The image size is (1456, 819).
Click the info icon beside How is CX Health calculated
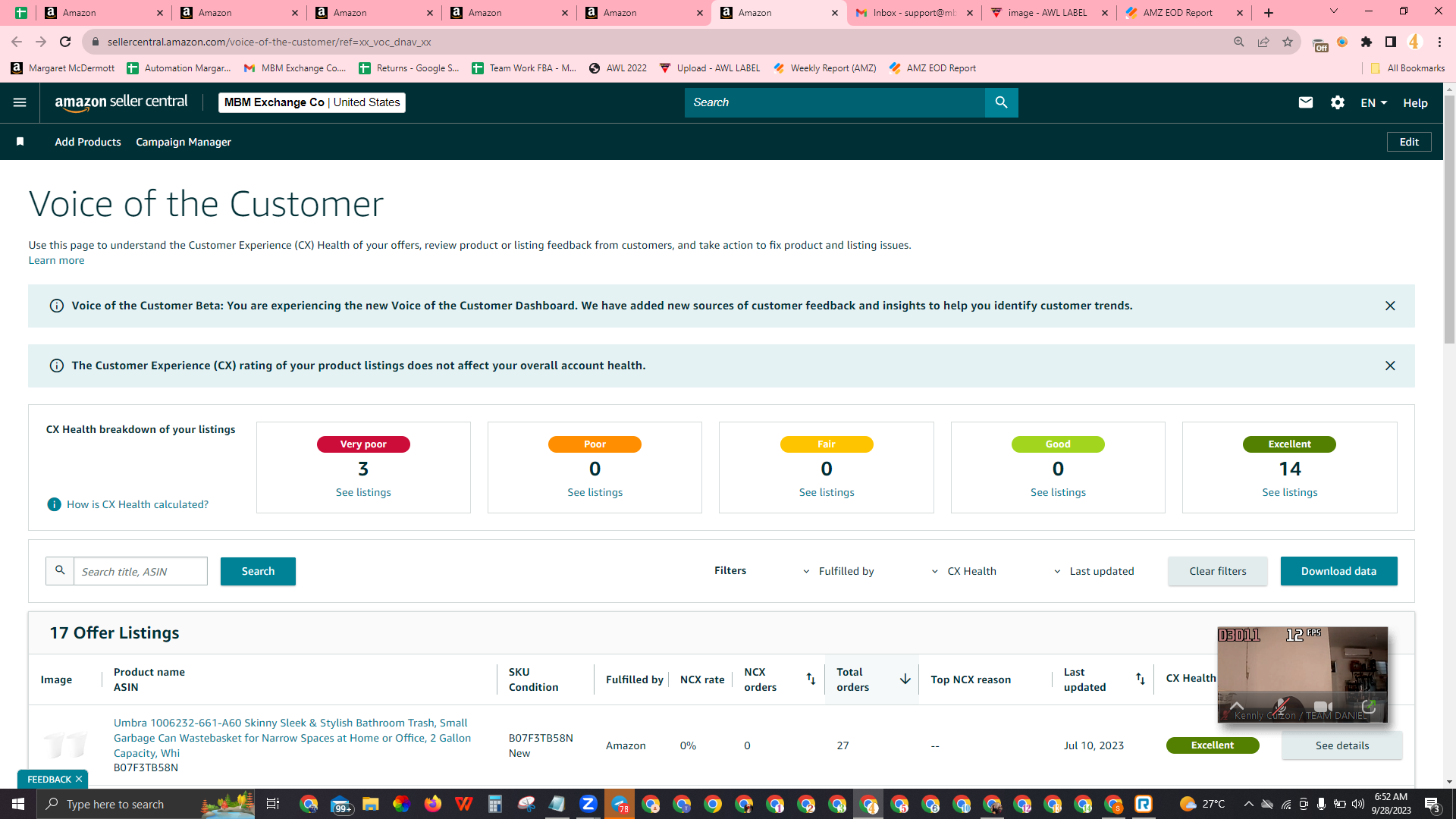click(x=54, y=504)
